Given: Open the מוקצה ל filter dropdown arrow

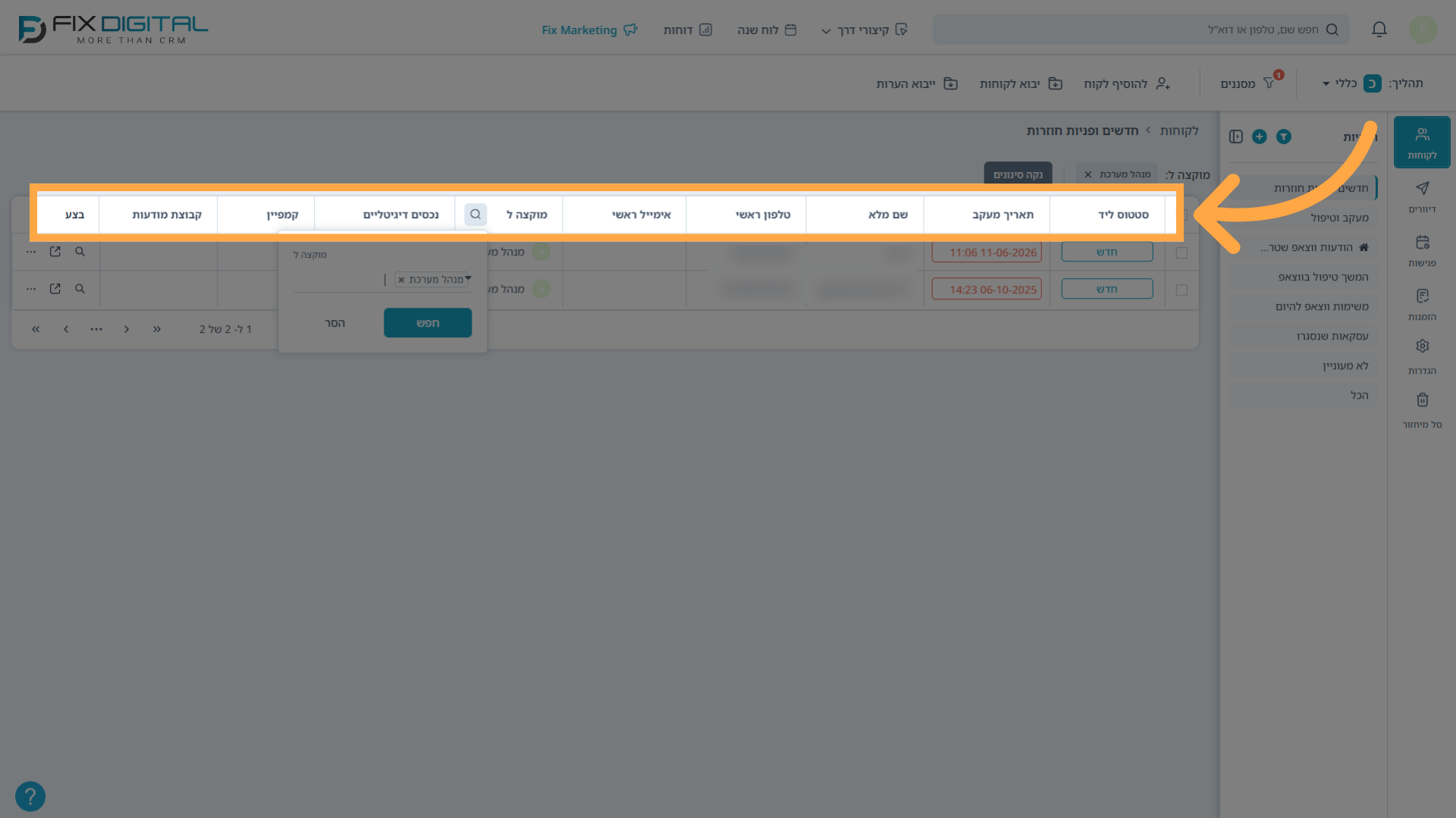Looking at the screenshot, I should click(x=468, y=278).
